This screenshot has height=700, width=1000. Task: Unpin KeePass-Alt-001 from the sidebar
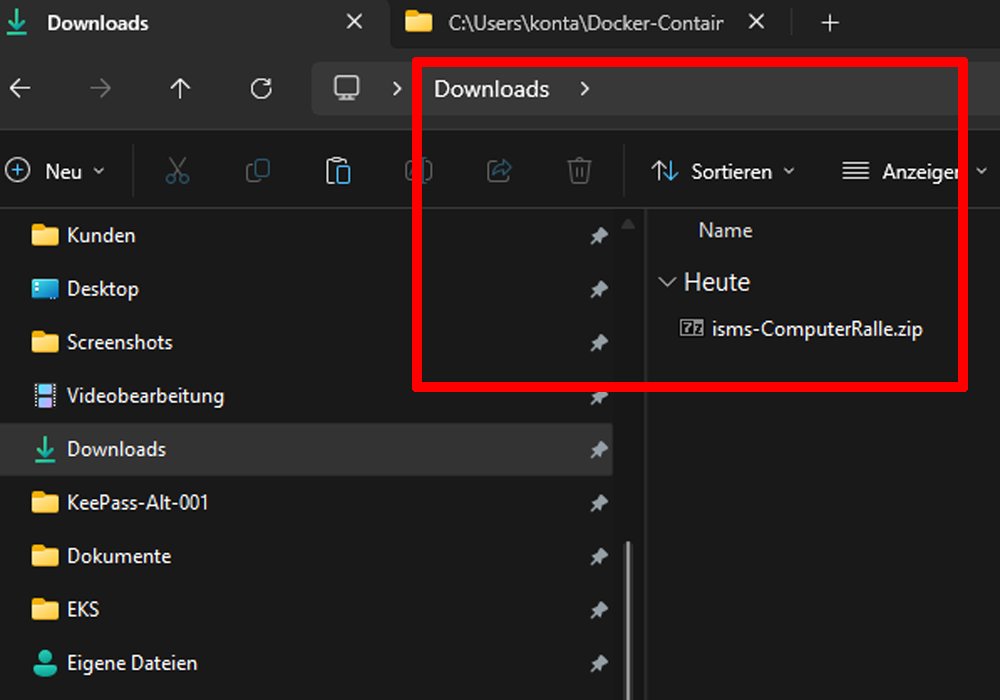click(x=598, y=502)
